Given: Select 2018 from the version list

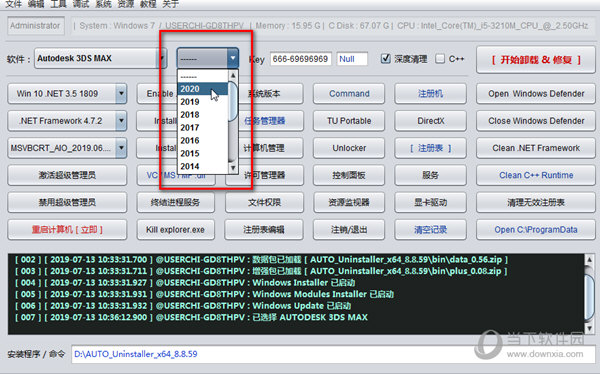Looking at the screenshot, I should click(x=203, y=114).
